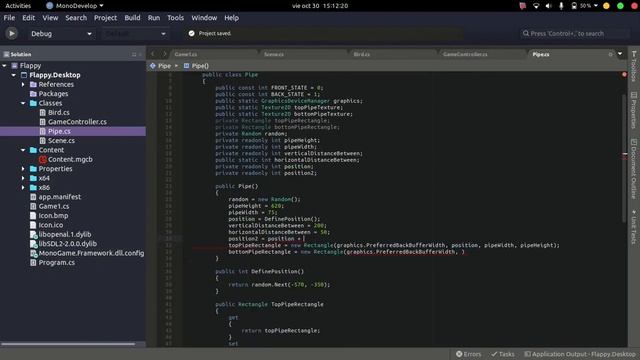Expand the x86 folder
Image resolution: width=640 pixels, height=360 pixels.
click(x=23, y=188)
